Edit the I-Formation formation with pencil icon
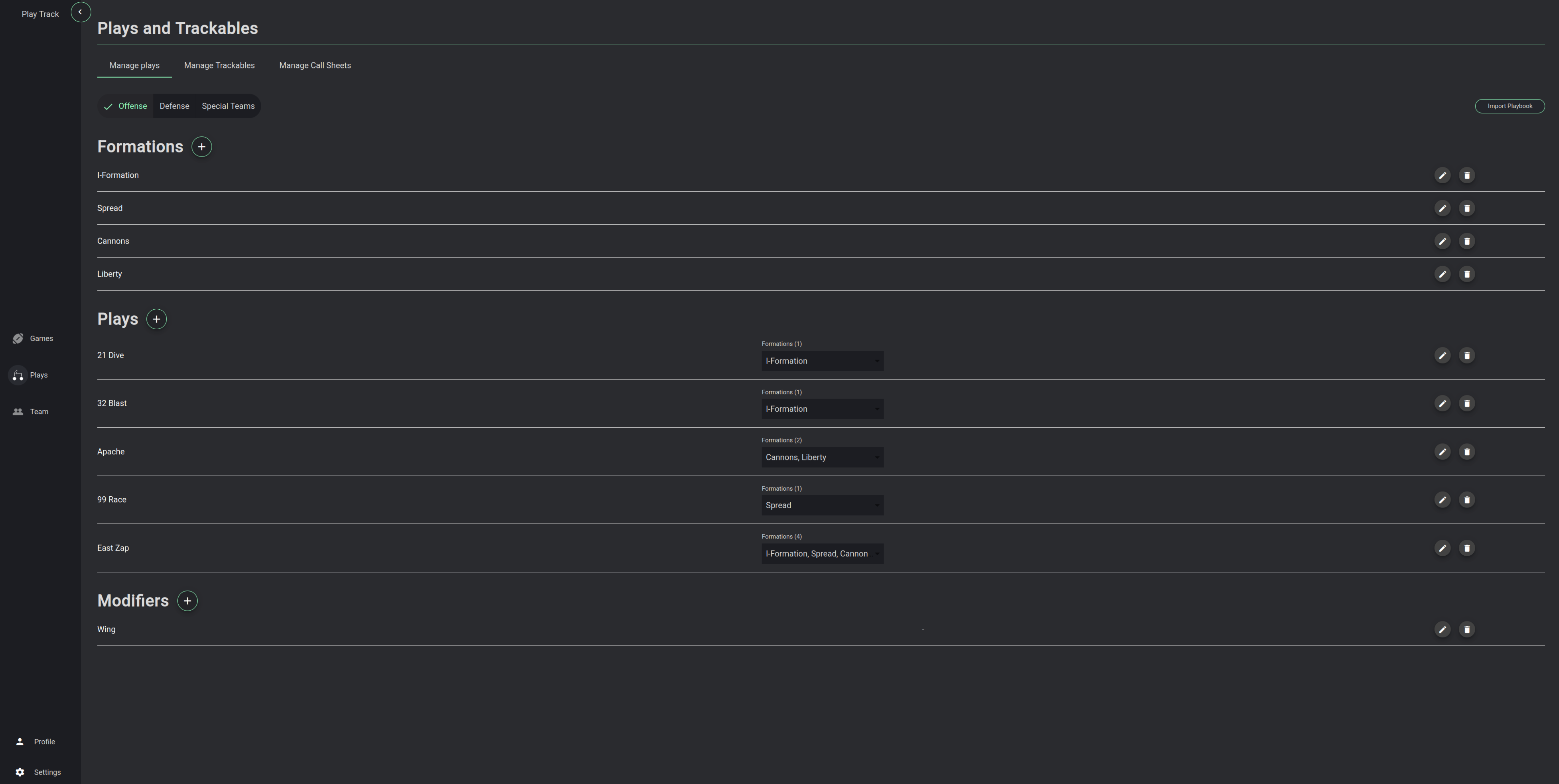 pyautogui.click(x=1442, y=176)
